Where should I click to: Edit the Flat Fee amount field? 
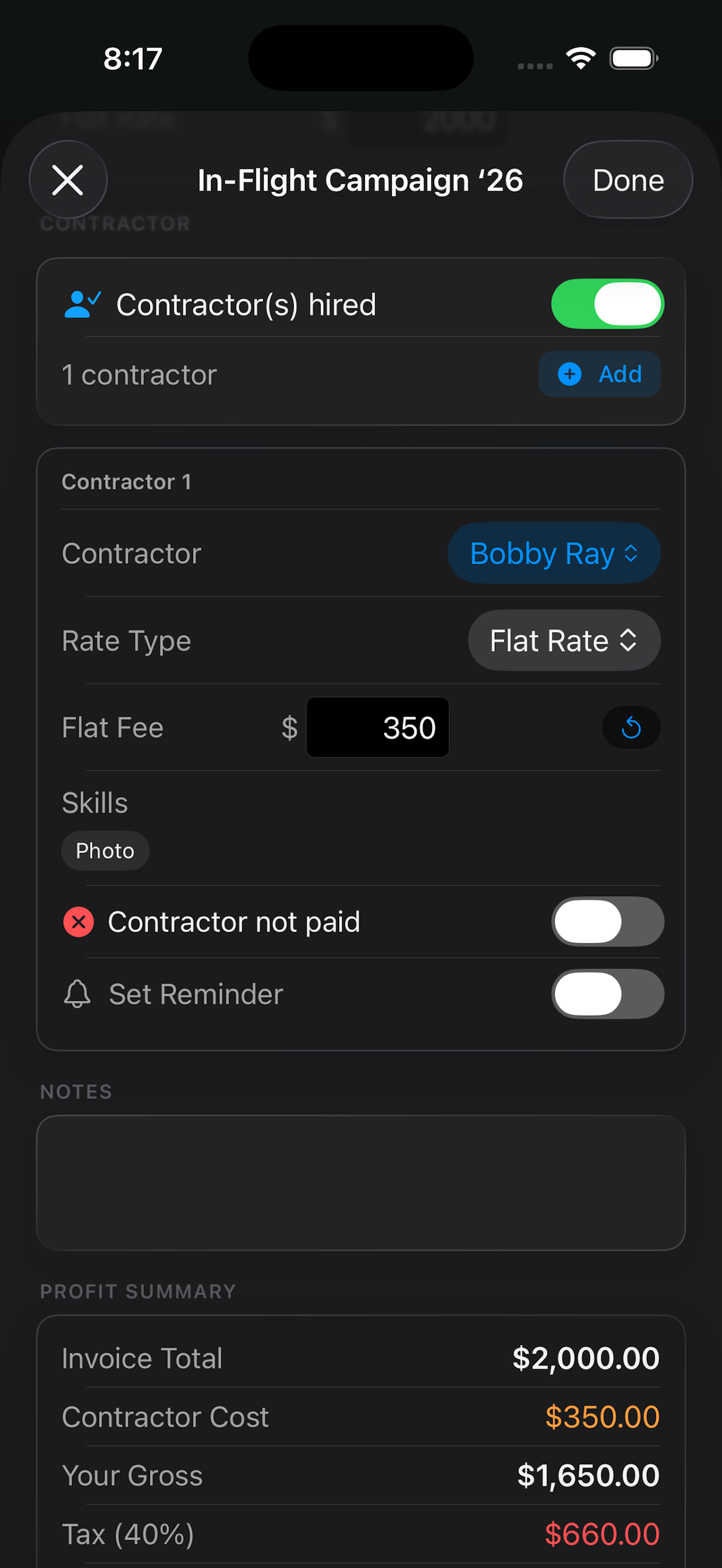[x=378, y=727]
